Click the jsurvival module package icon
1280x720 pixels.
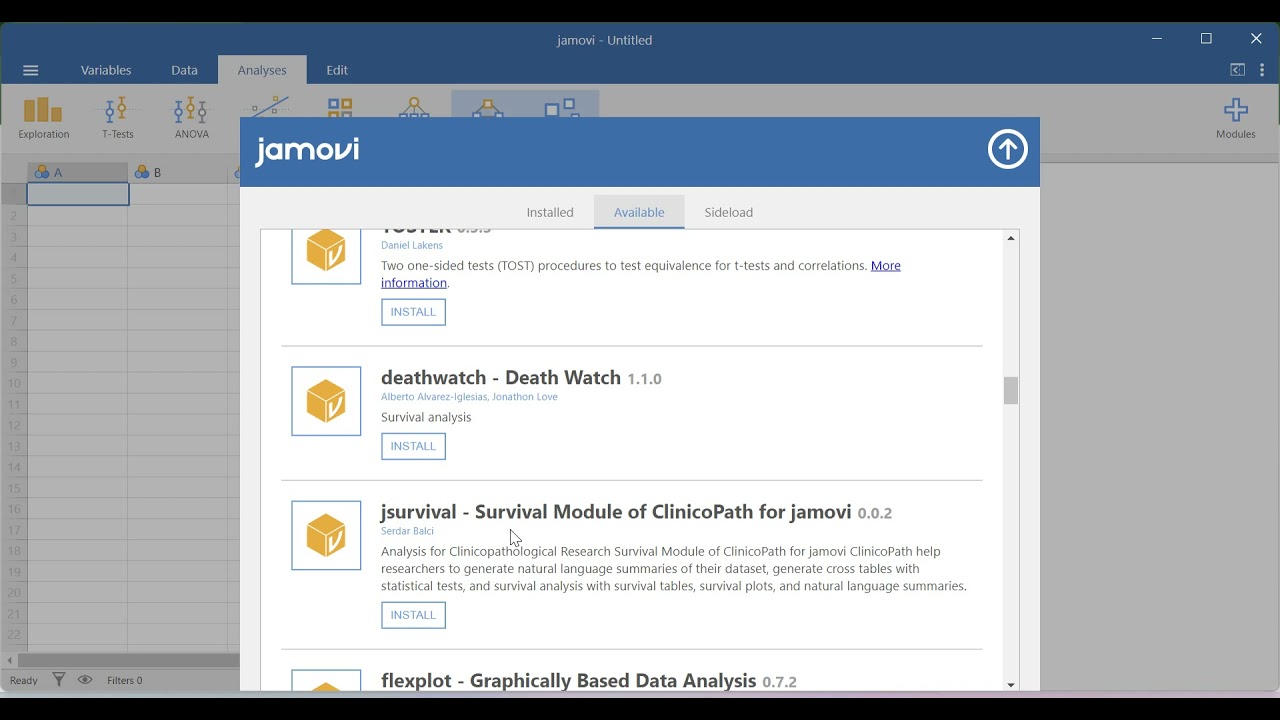pos(326,535)
